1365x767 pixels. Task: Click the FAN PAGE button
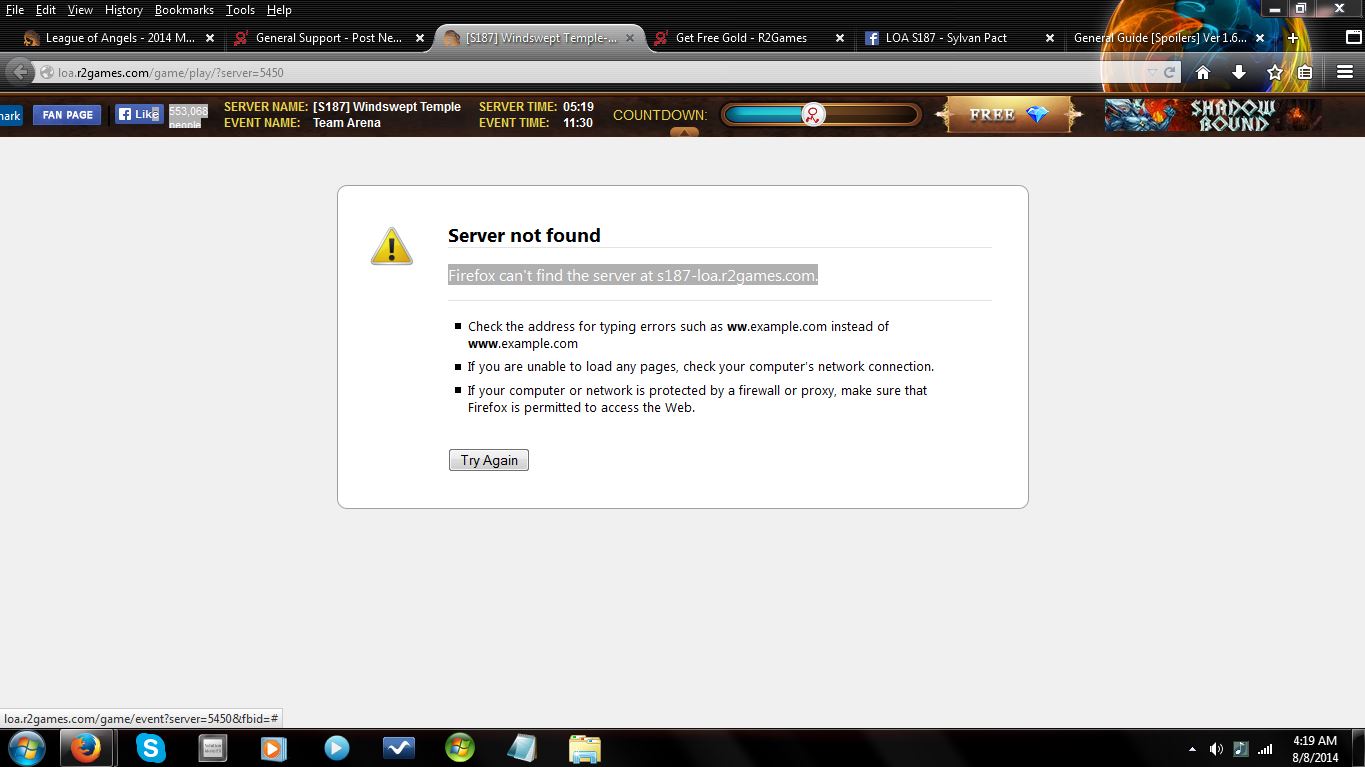coord(68,115)
